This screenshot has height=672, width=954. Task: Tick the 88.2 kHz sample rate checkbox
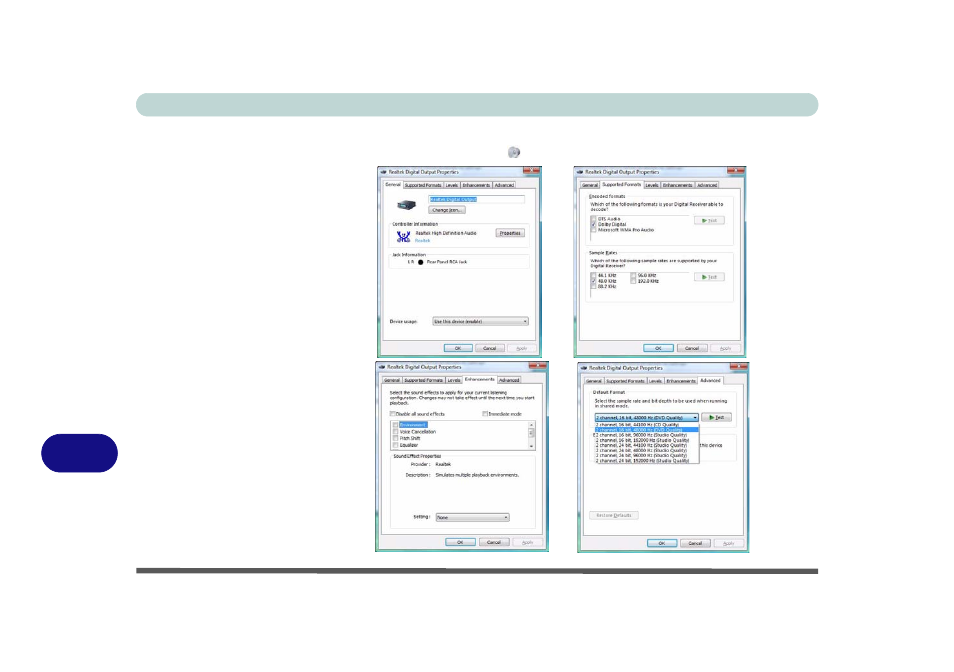pyautogui.click(x=593, y=286)
